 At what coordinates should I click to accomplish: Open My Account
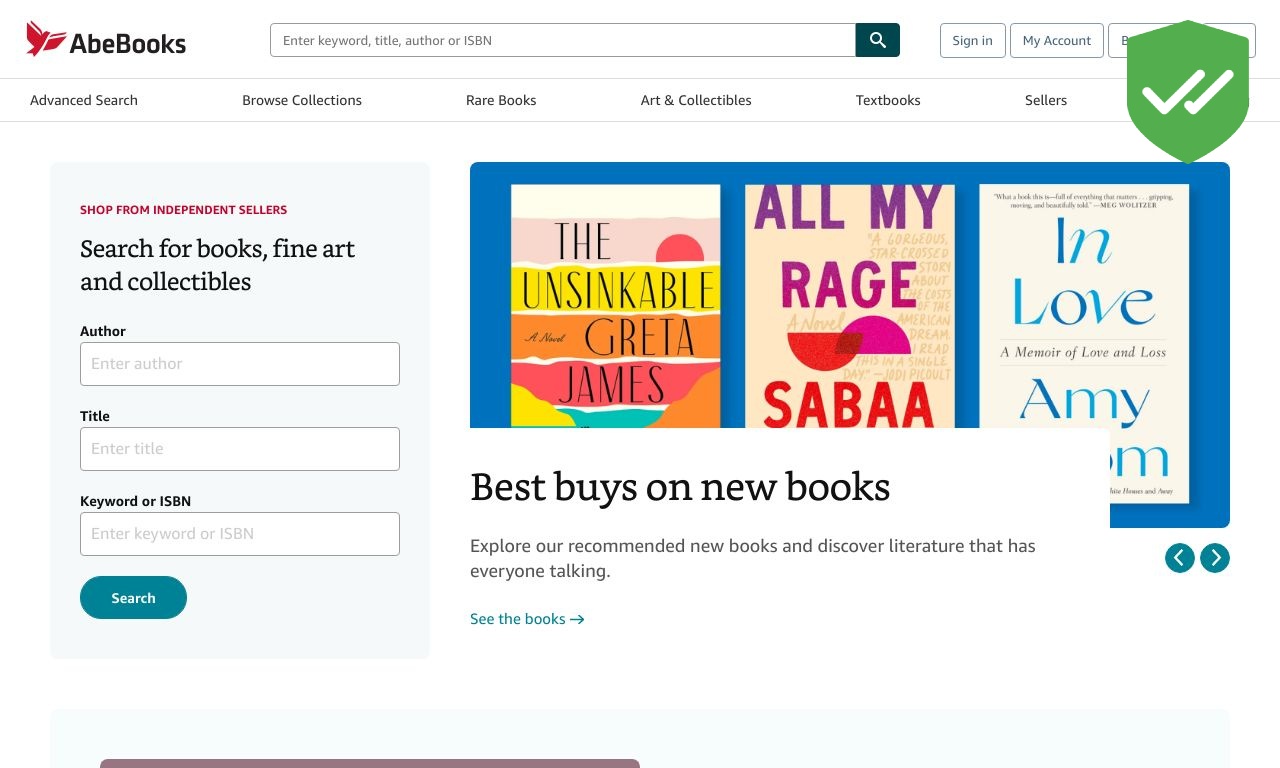click(1057, 40)
